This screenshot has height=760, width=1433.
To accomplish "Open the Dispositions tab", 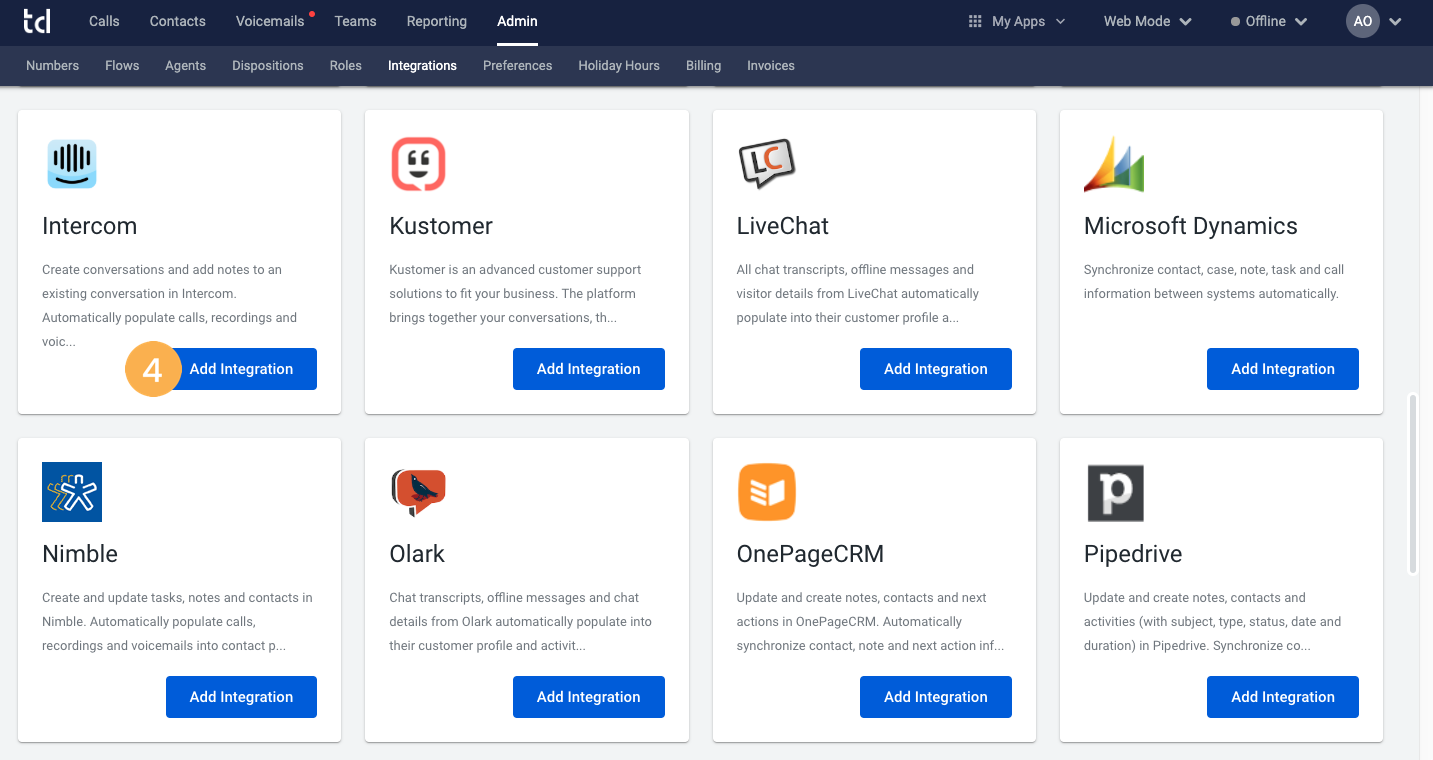I will point(268,65).
